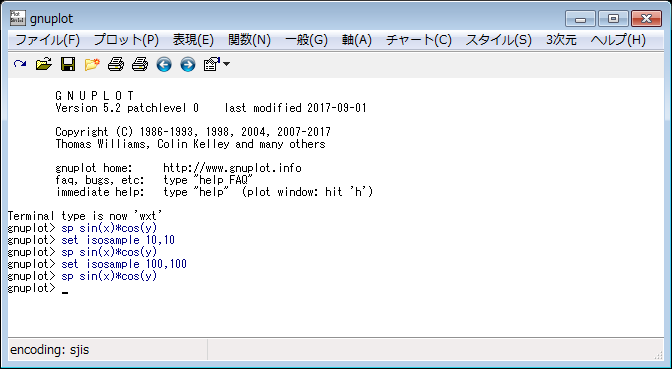Open the 軸(A) menu

point(357,40)
